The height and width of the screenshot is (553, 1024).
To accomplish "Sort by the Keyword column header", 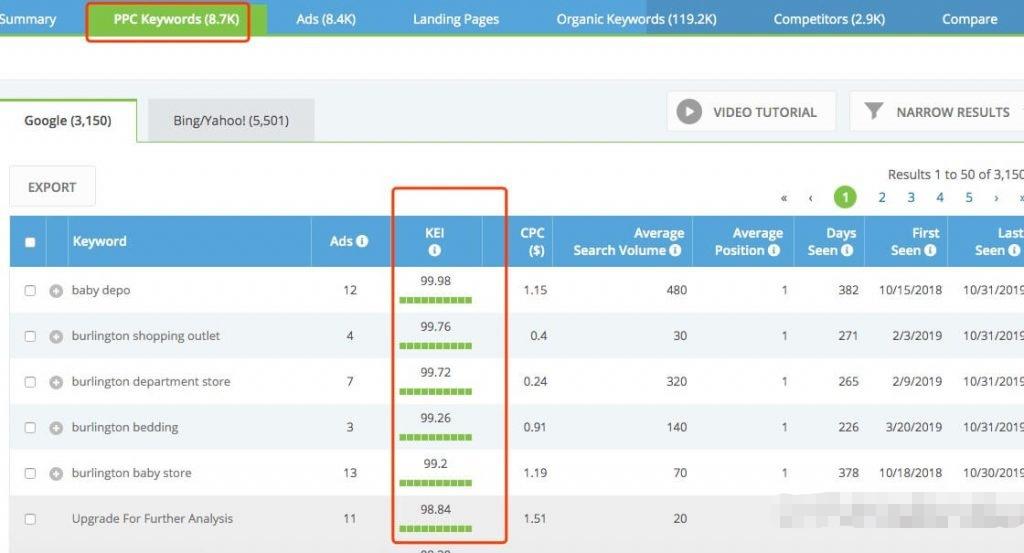I will point(99,241).
